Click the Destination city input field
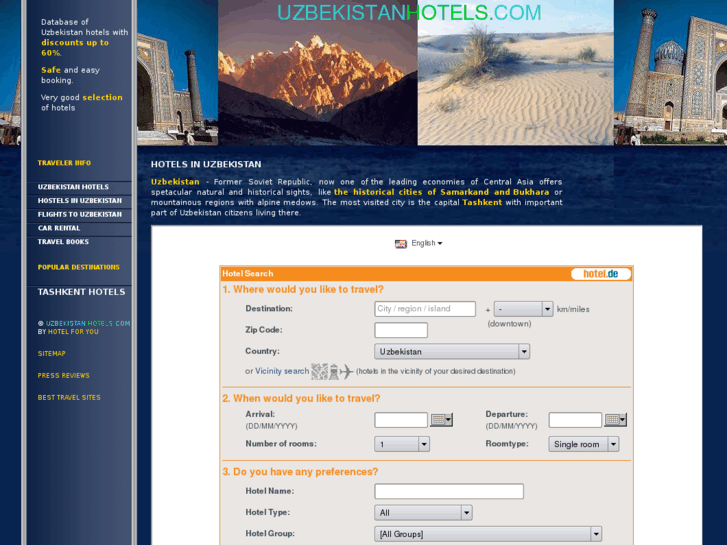This screenshot has height=545, width=727. (425, 309)
